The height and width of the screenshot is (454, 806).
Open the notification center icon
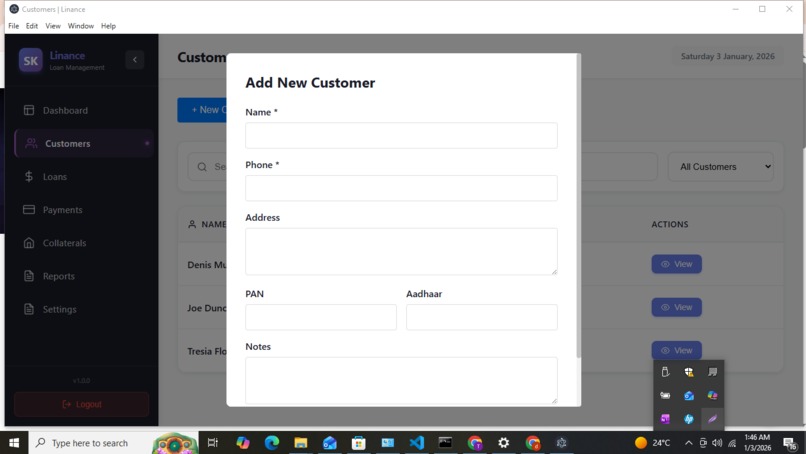point(790,443)
